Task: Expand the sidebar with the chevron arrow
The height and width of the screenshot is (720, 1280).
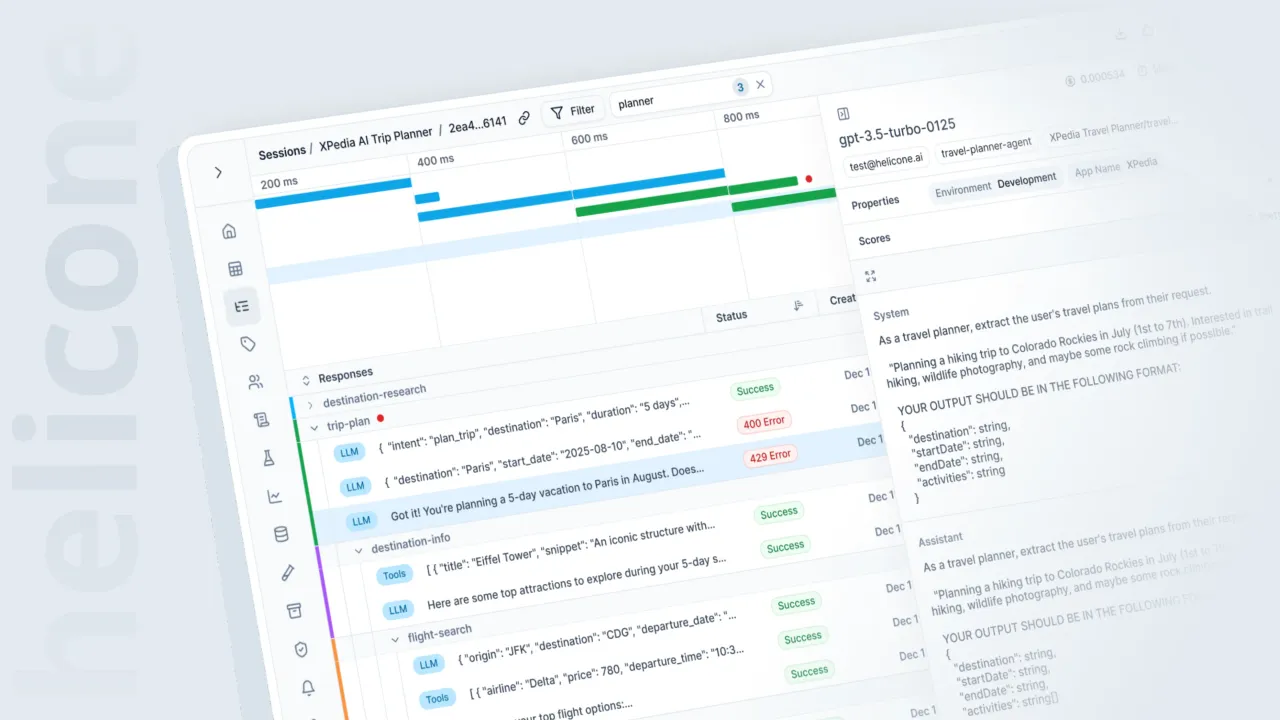Action: [x=218, y=172]
